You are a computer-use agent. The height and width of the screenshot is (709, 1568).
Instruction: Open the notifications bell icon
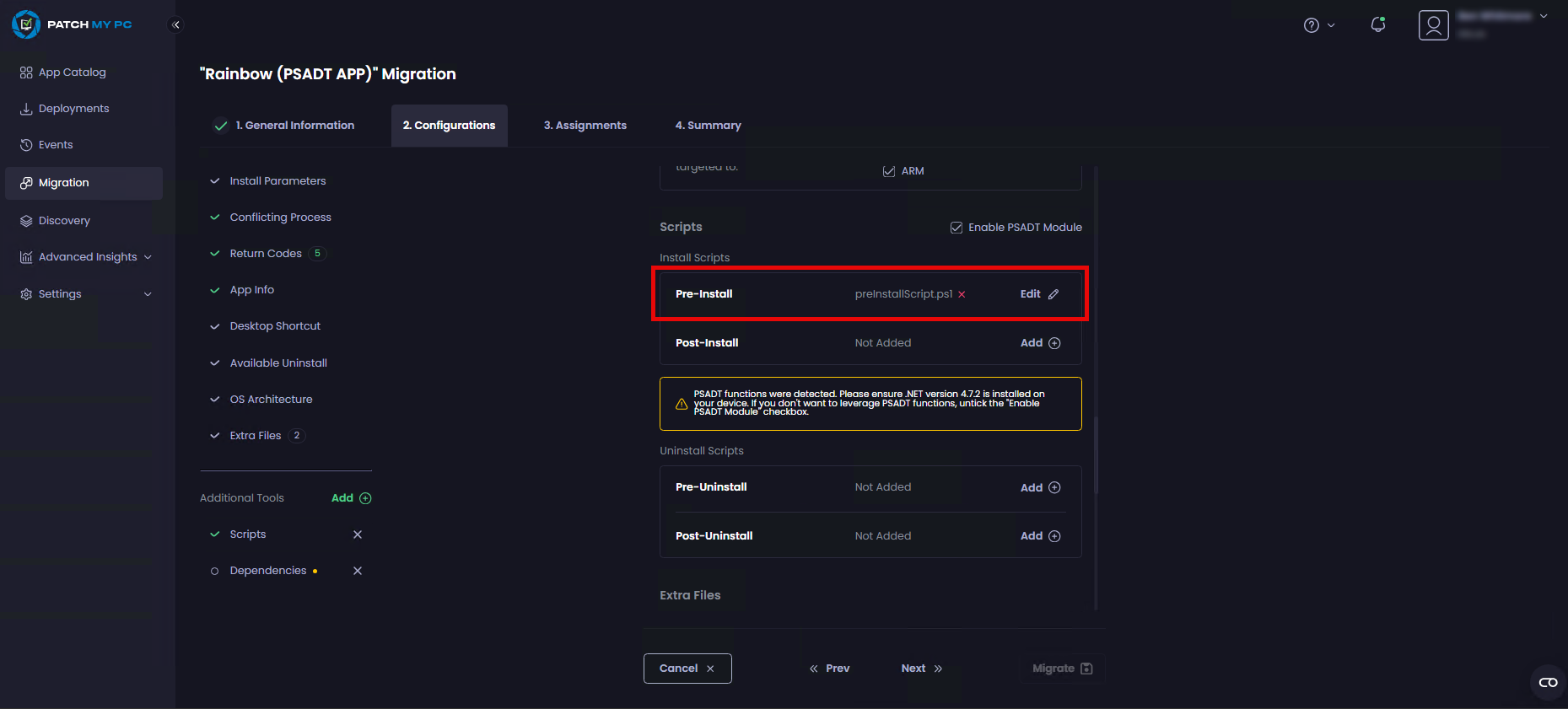[1377, 24]
